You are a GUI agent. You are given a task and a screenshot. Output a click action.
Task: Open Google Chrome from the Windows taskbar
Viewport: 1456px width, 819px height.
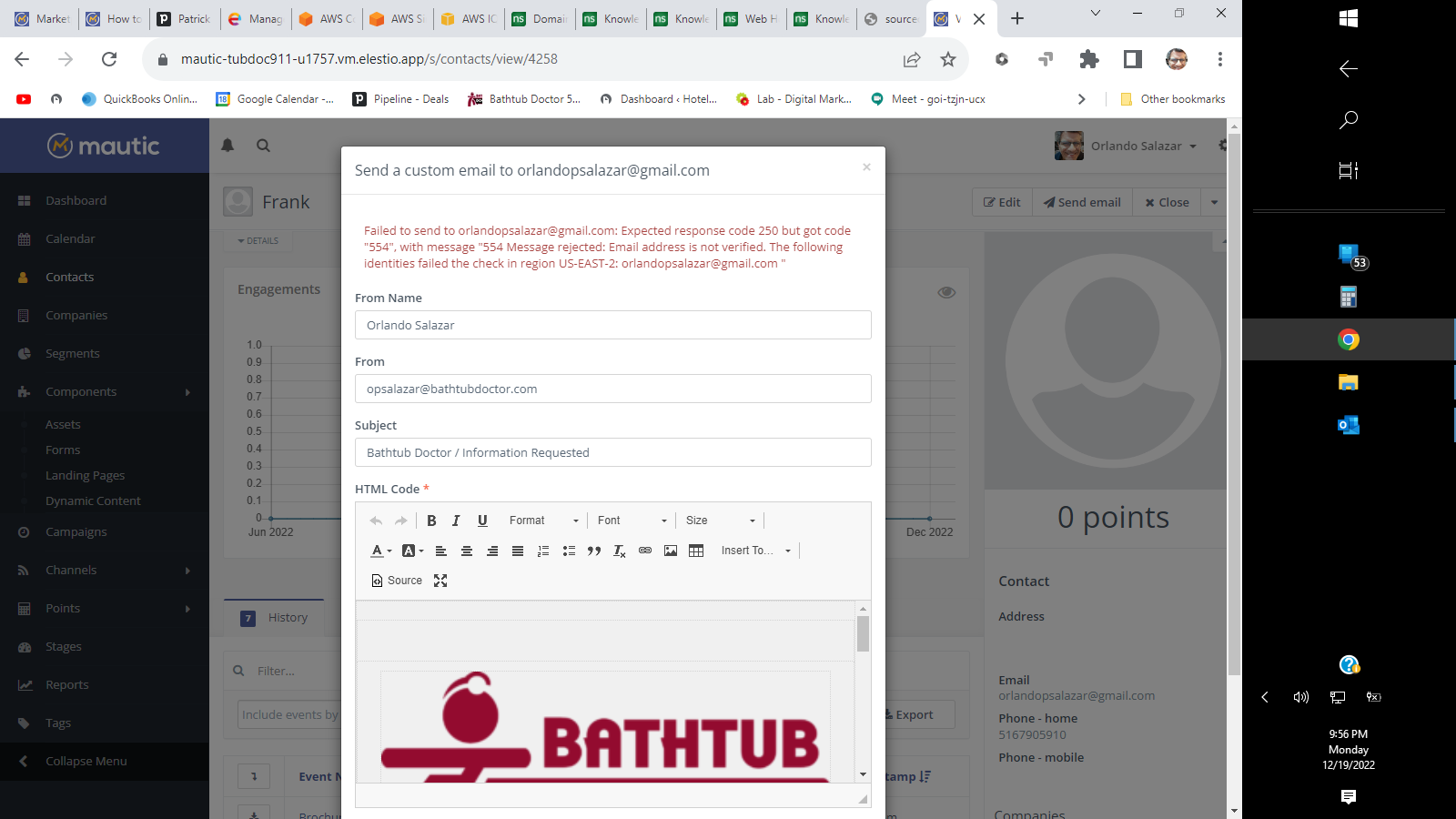[x=1349, y=339]
